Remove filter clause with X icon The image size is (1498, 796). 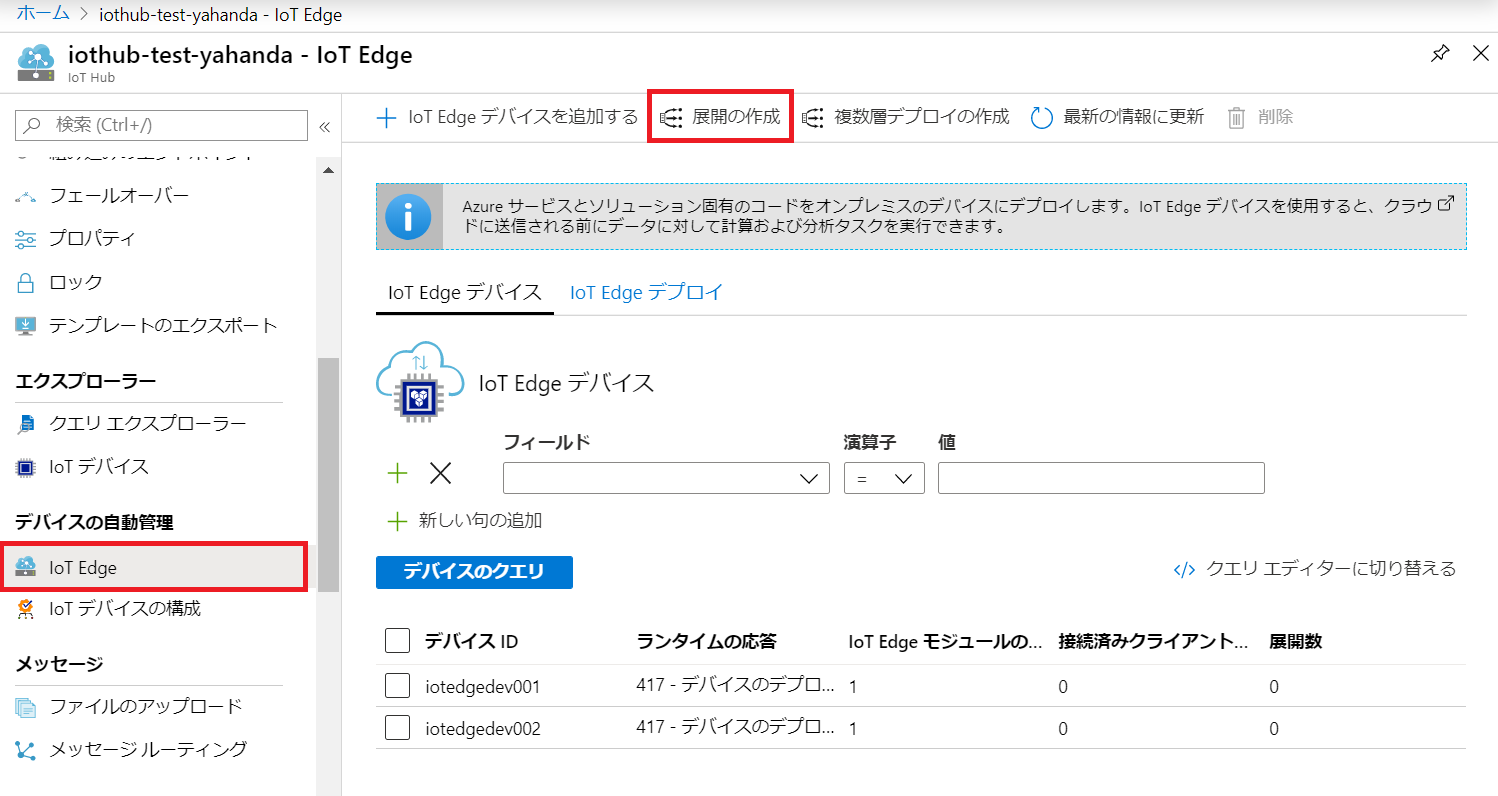[440, 474]
